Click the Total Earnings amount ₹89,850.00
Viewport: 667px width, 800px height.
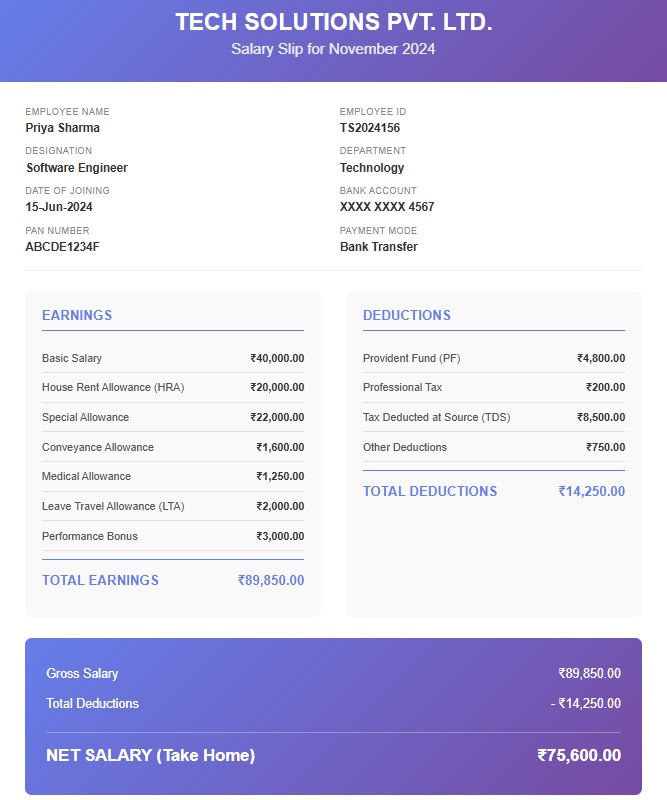click(x=271, y=580)
